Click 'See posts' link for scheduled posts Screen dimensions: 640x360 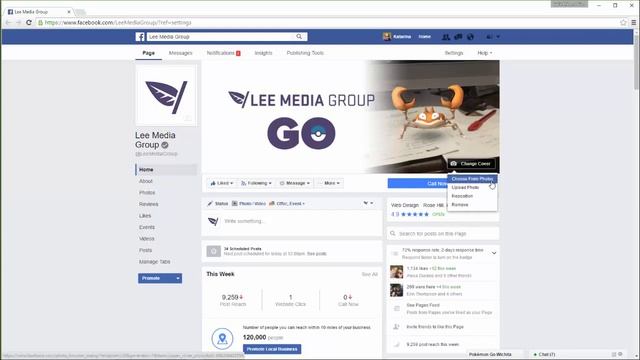pos(317,254)
